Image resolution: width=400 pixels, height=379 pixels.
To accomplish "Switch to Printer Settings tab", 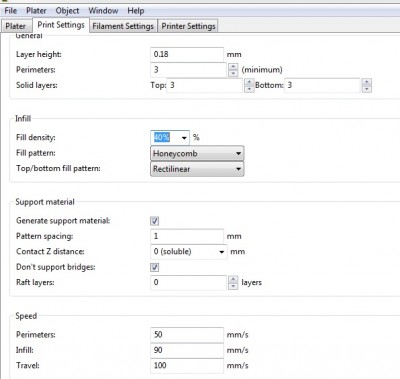I will 188,26.
